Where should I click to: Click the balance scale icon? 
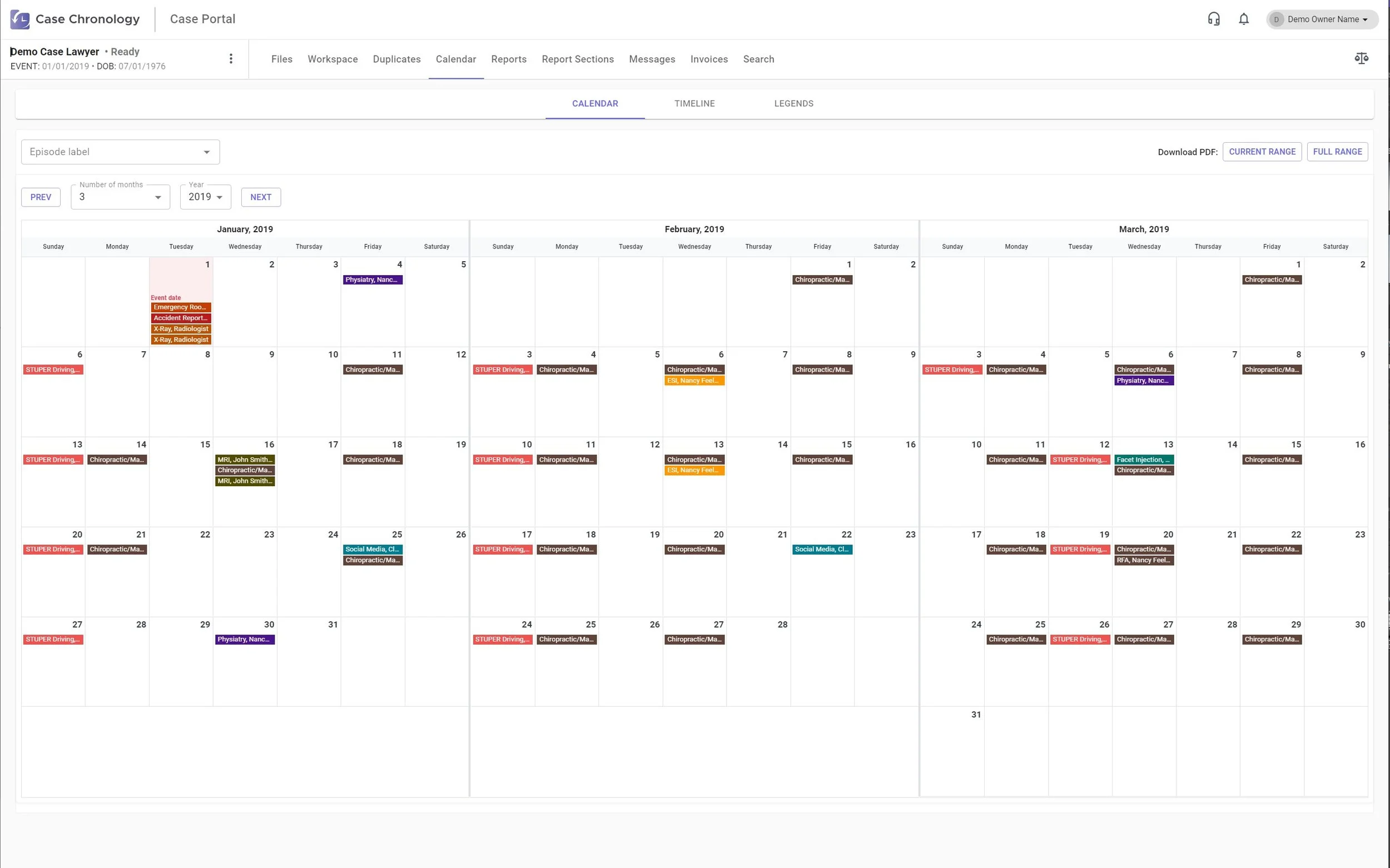pyautogui.click(x=1361, y=58)
